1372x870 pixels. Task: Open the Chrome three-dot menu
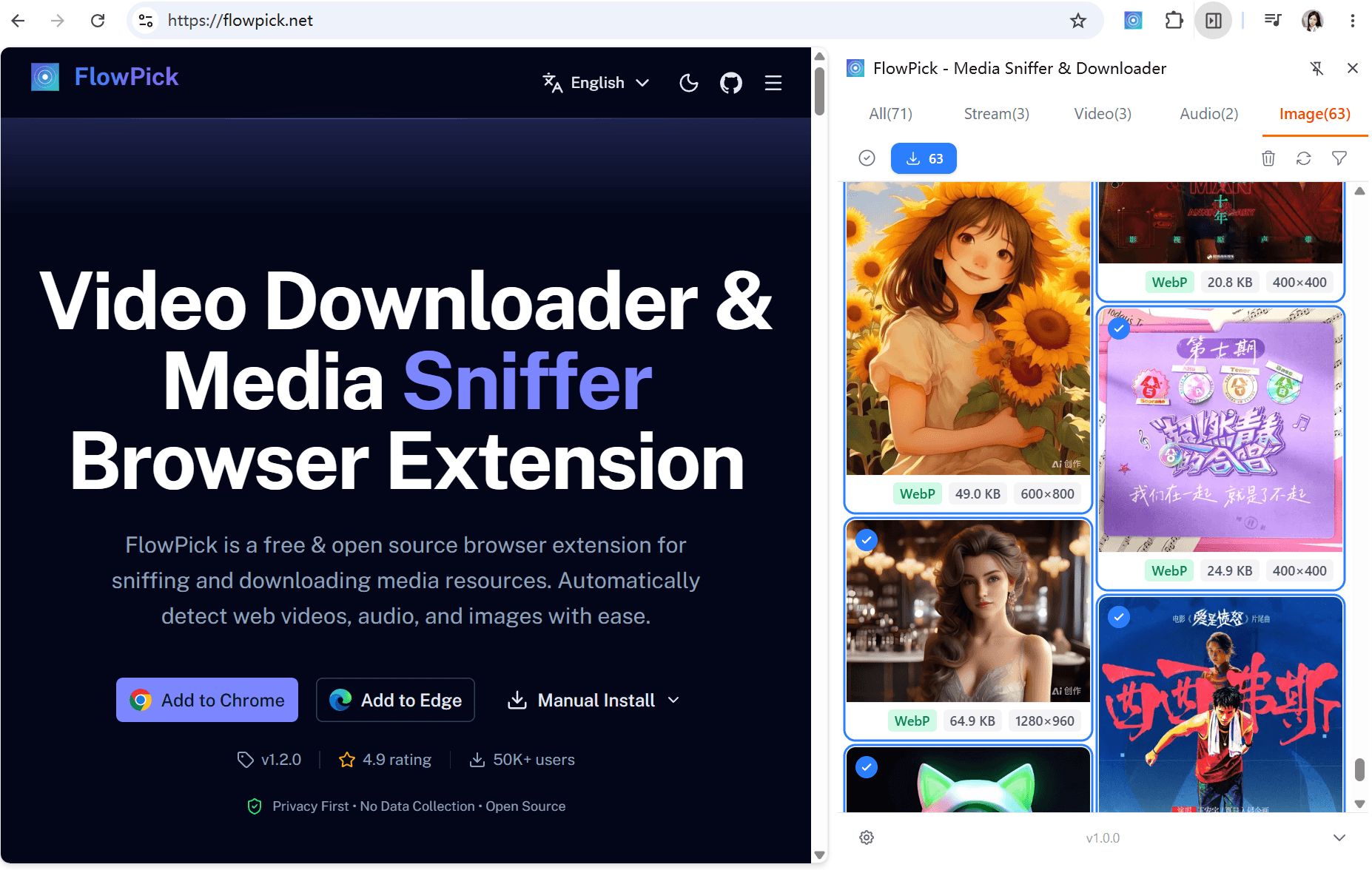1353,21
